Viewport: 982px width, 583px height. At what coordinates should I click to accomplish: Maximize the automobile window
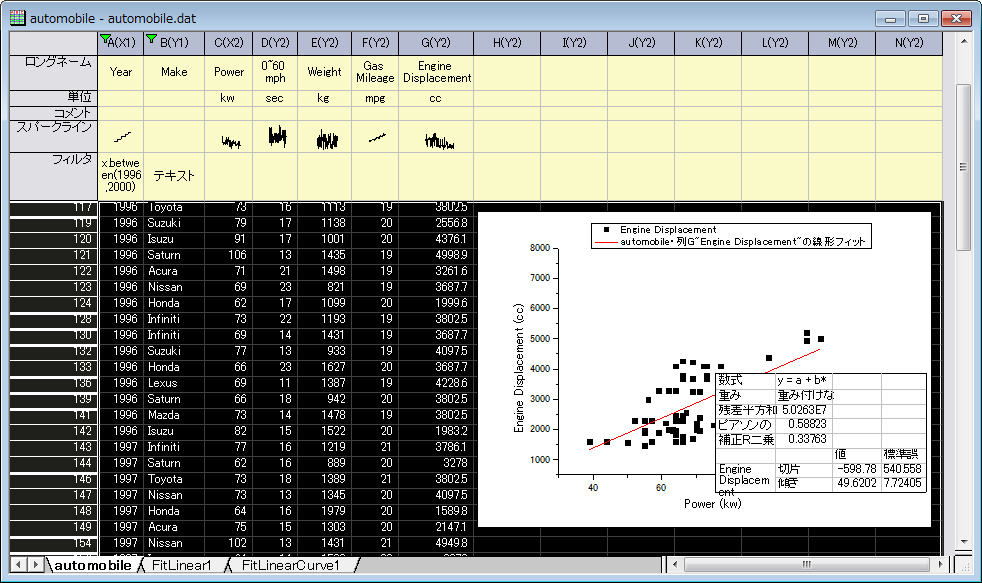click(x=923, y=18)
